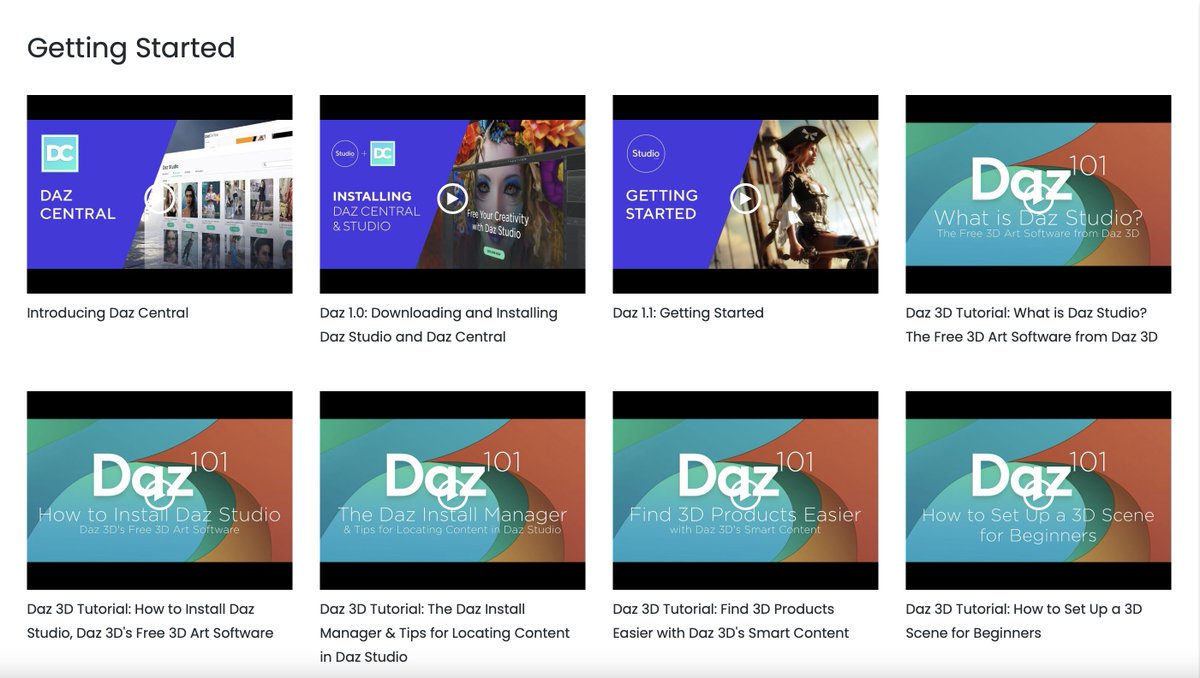Play How to Set Up a 3D Scene video

(1038, 494)
